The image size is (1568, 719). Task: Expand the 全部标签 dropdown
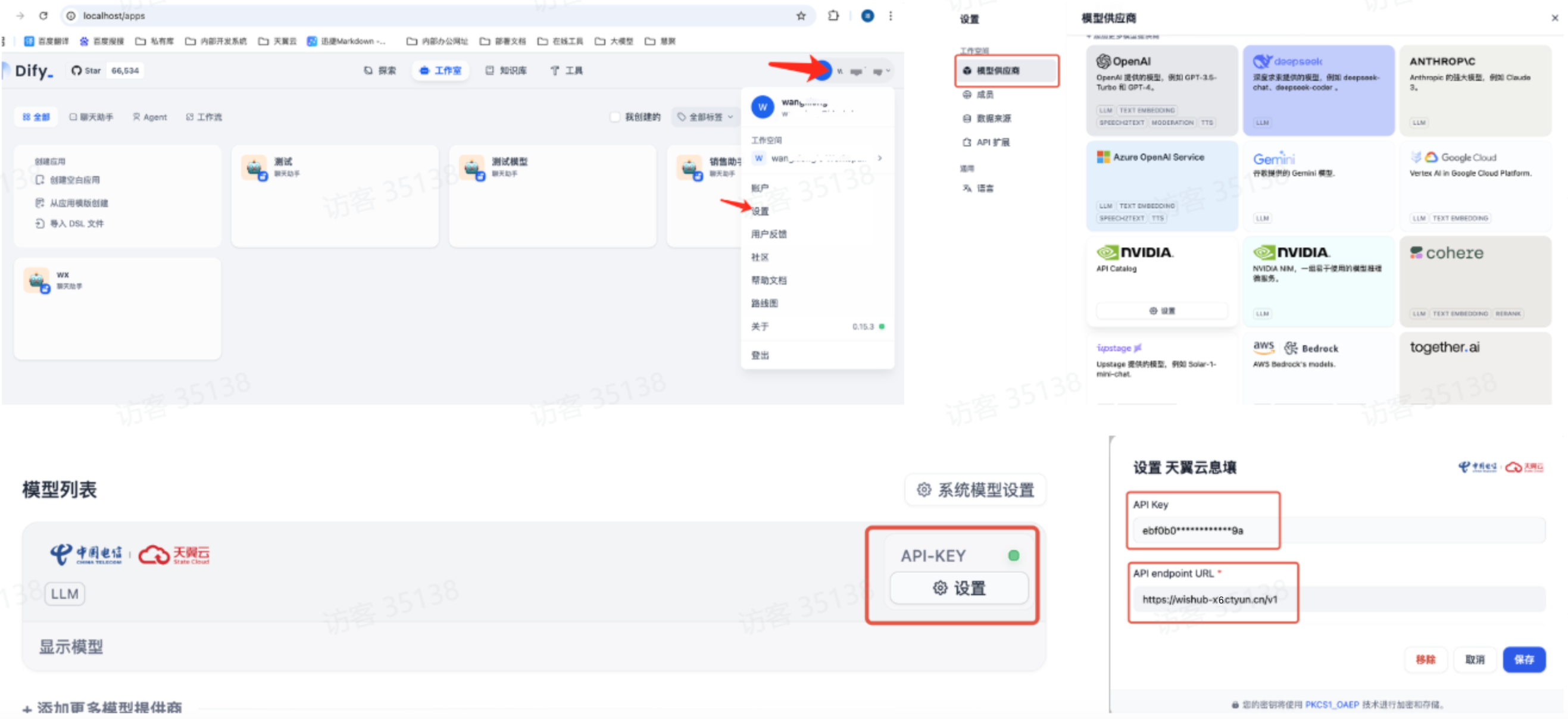(706, 117)
